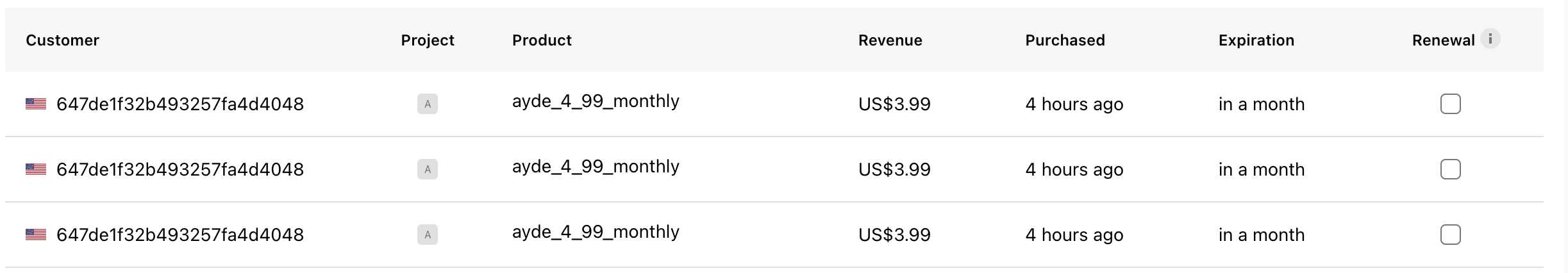Click the Renewal column info icon
Image resolution: width=1568 pixels, height=273 pixels.
coord(1490,39)
